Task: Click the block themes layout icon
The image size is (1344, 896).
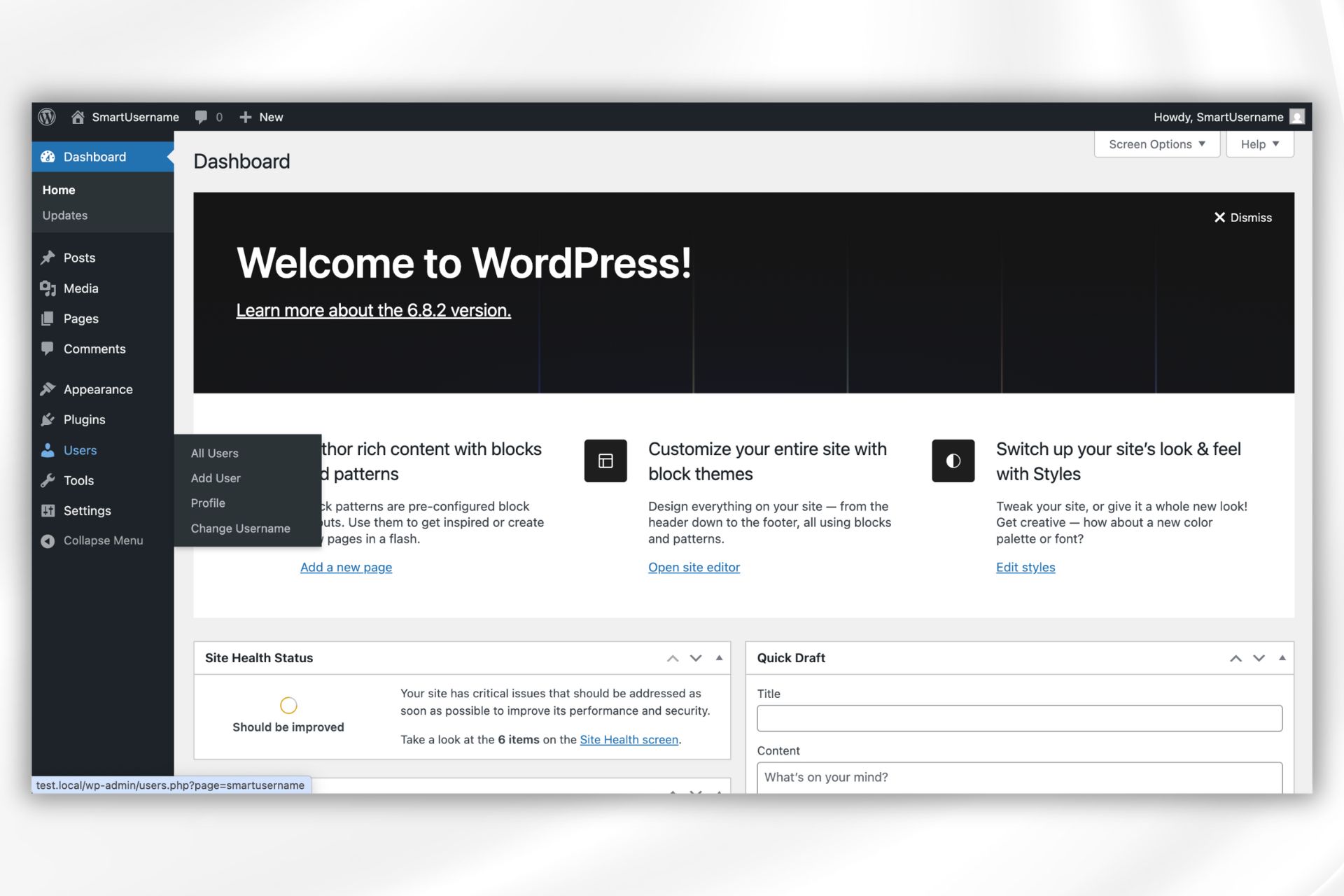Action: (605, 461)
